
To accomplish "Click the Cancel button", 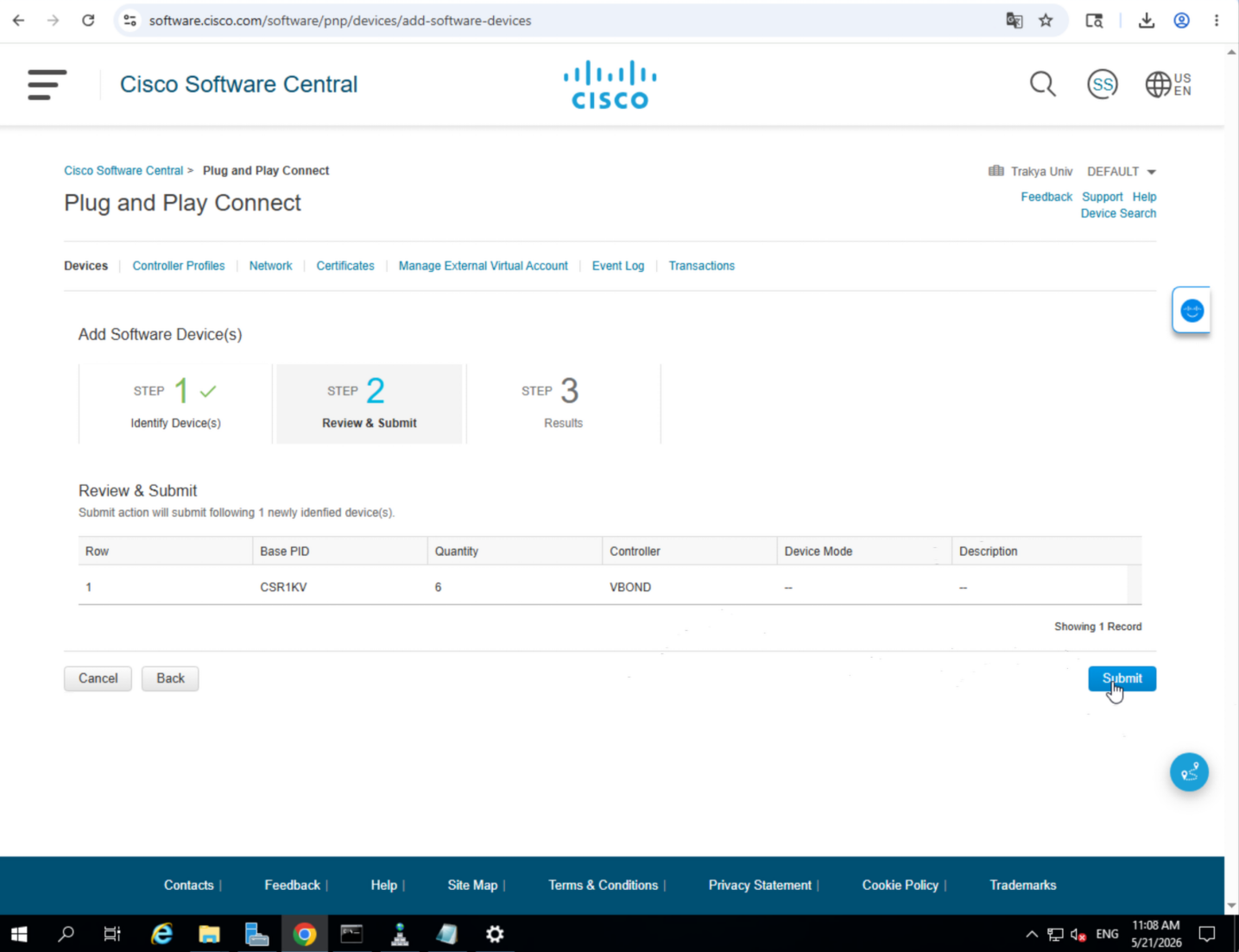I will click(x=98, y=678).
